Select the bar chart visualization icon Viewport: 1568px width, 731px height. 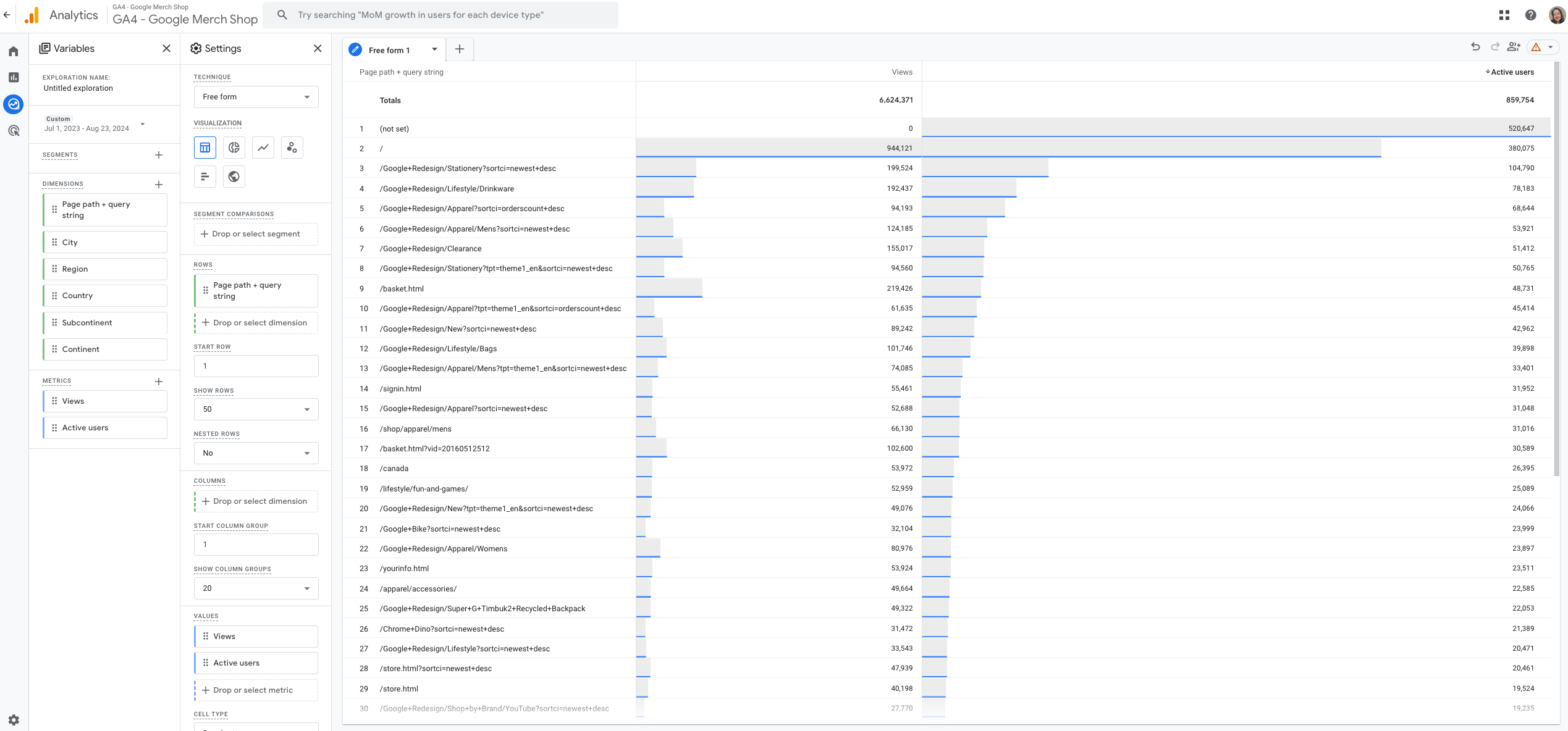tap(205, 177)
